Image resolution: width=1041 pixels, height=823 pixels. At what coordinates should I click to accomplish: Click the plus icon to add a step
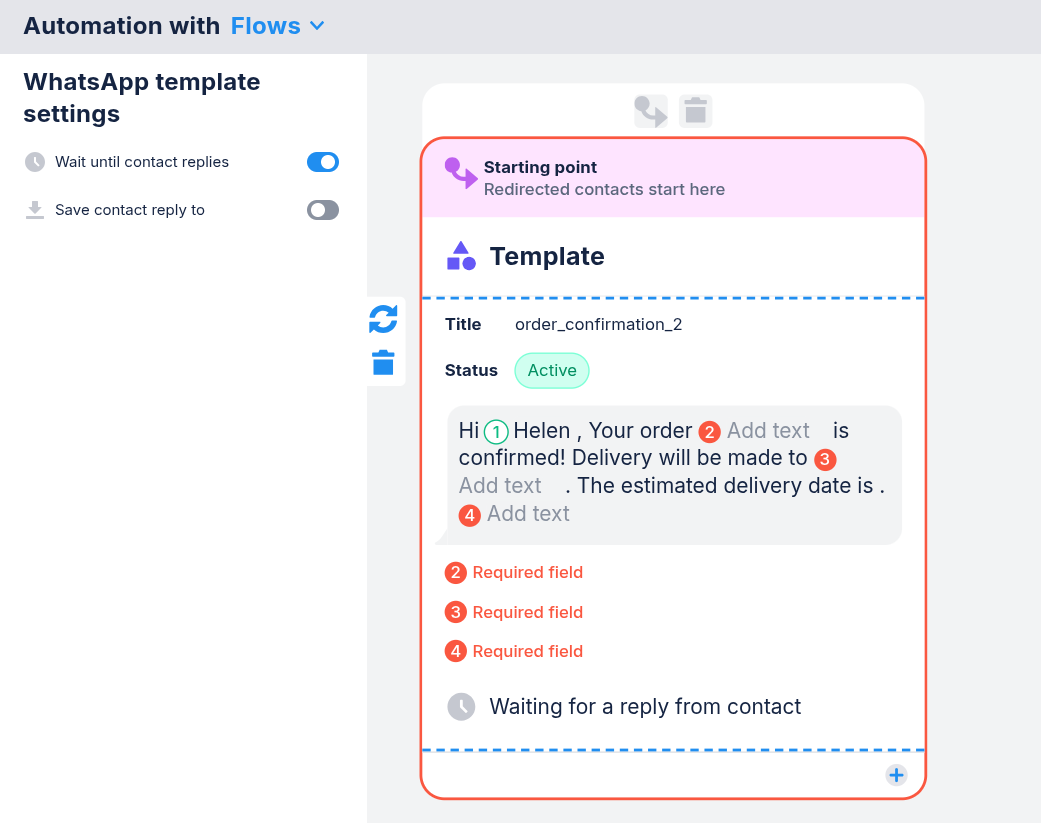coord(896,775)
